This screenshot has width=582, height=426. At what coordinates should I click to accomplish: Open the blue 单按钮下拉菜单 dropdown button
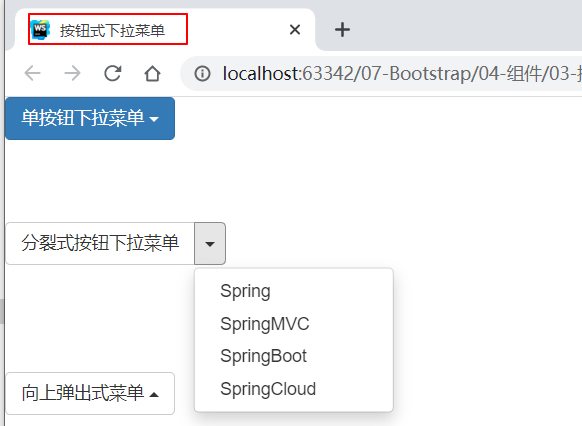[90, 118]
